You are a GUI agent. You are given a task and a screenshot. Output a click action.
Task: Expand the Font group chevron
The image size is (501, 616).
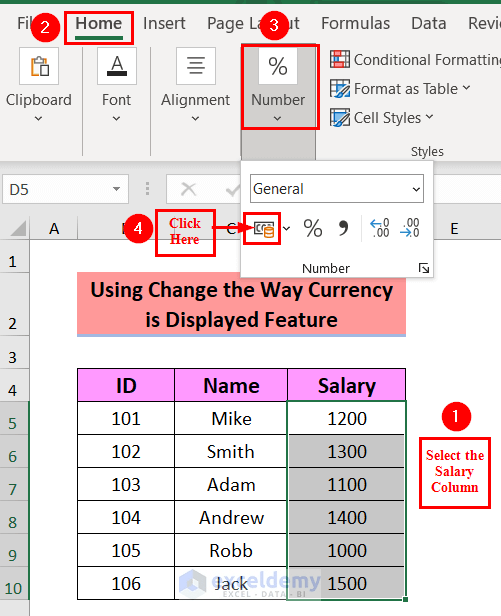click(116, 118)
